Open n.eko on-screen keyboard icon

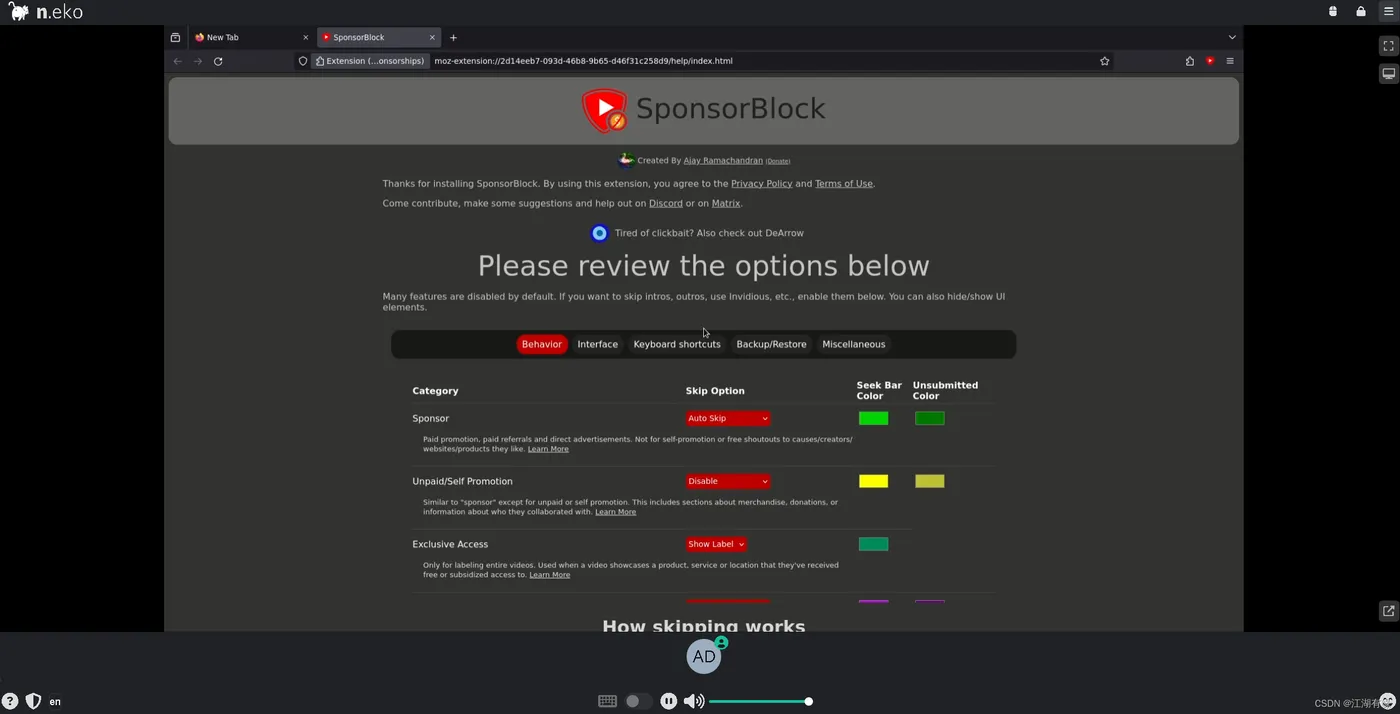click(607, 701)
